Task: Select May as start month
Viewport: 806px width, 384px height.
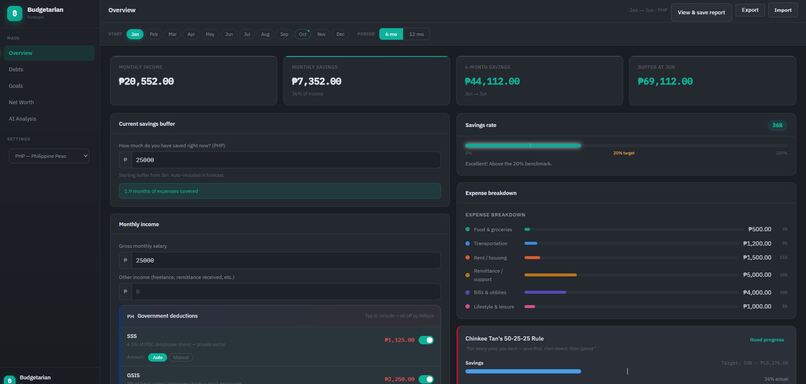Action: tap(210, 34)
